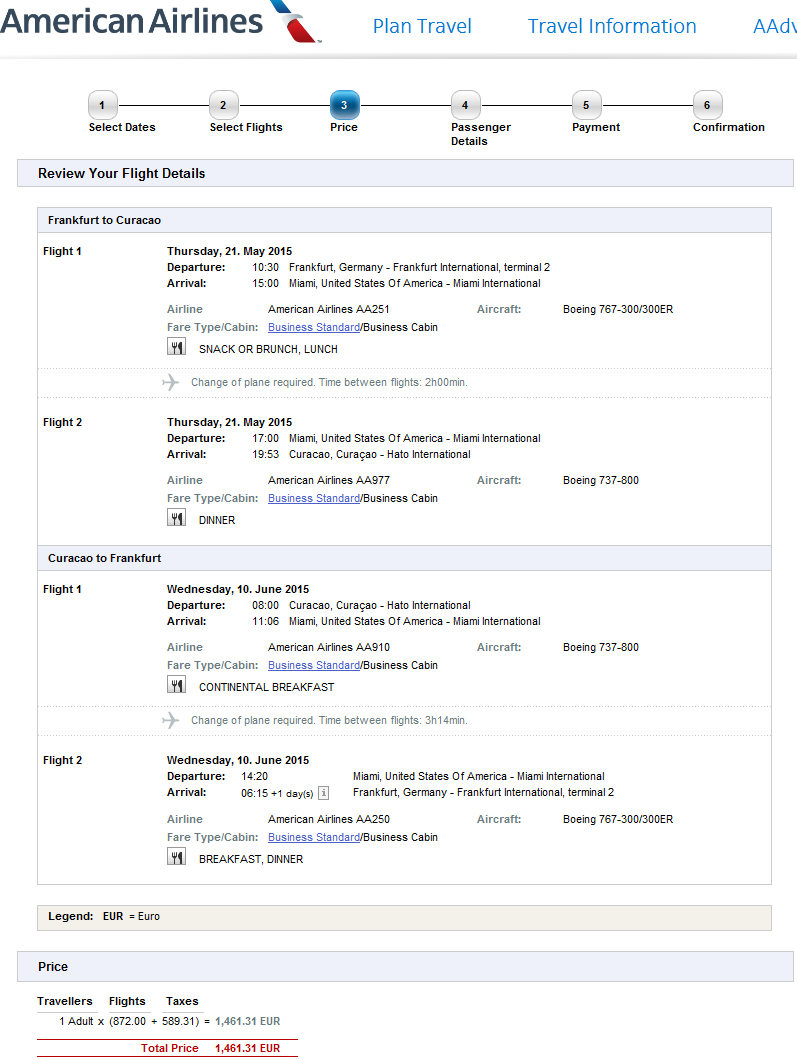Open Business Standard fare details for flight AA251

coord(314,327)
